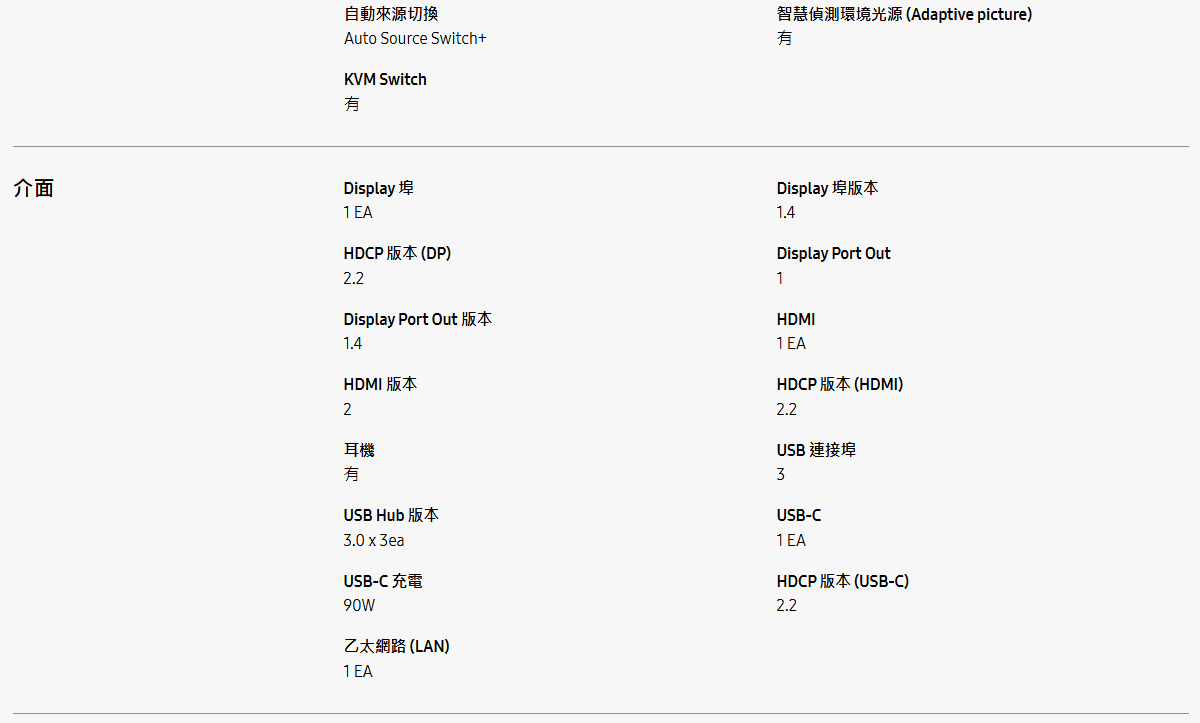This screenshot has height=723, width=1200.
Task: Select the 介面 section heading
Action: click(x=33, y=188)
